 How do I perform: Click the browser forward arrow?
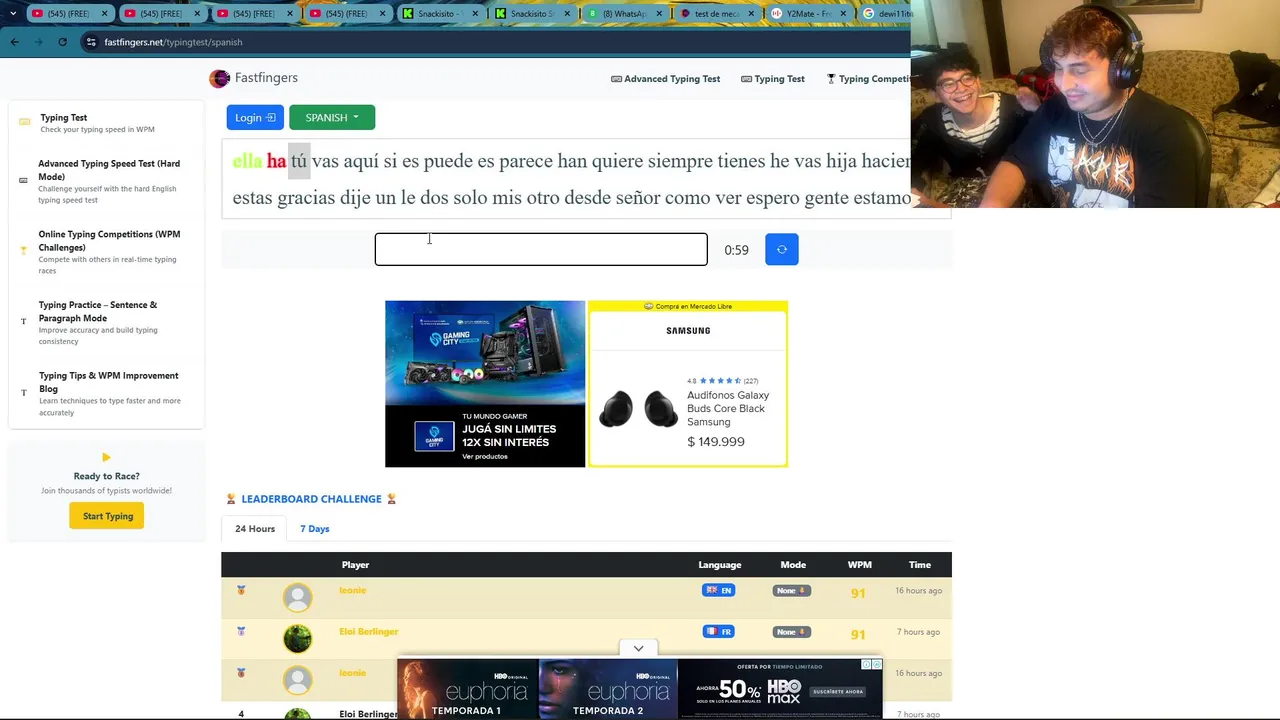(39, 42)
